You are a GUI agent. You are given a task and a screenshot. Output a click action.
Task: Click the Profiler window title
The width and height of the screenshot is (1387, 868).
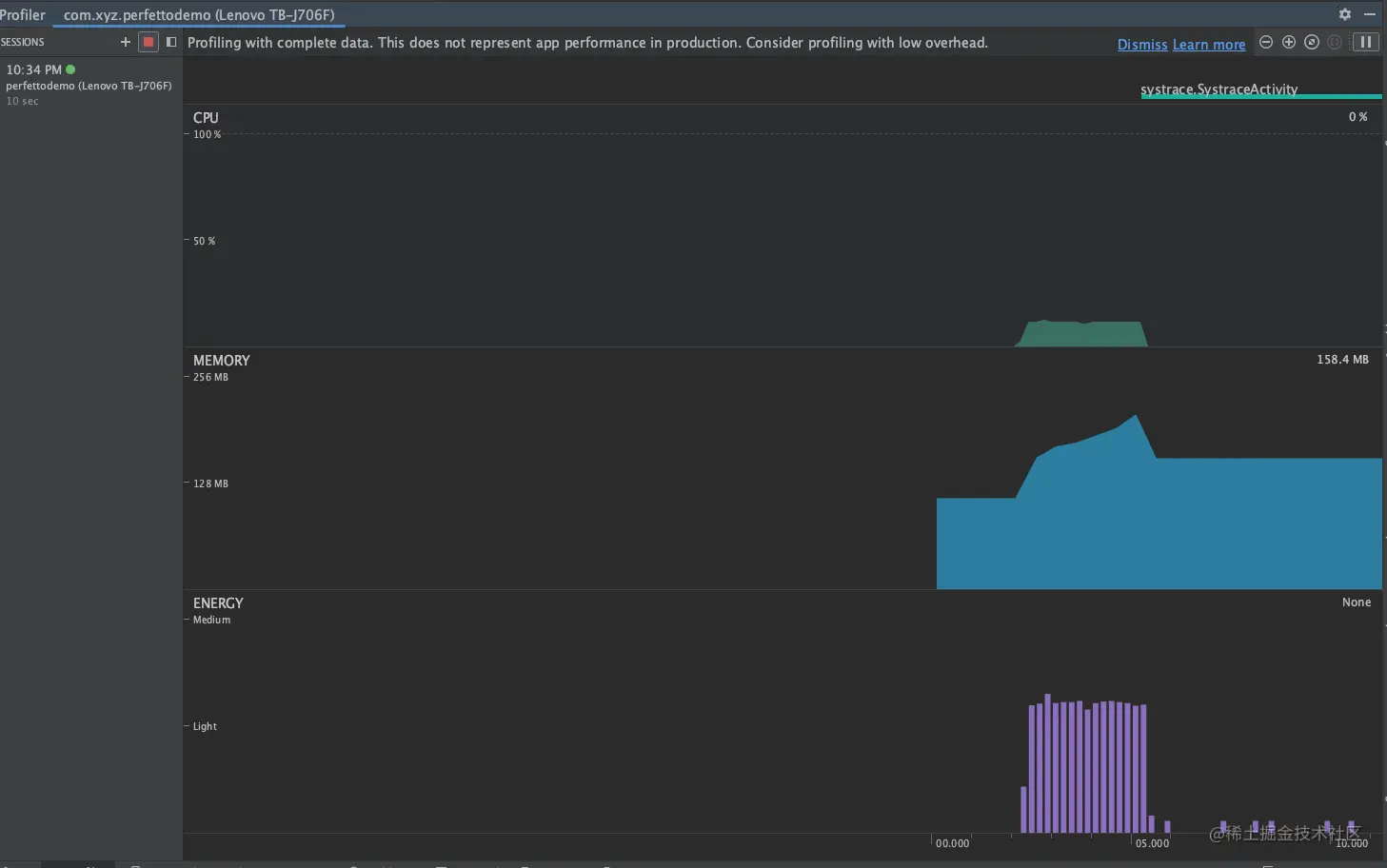(23, 15)
